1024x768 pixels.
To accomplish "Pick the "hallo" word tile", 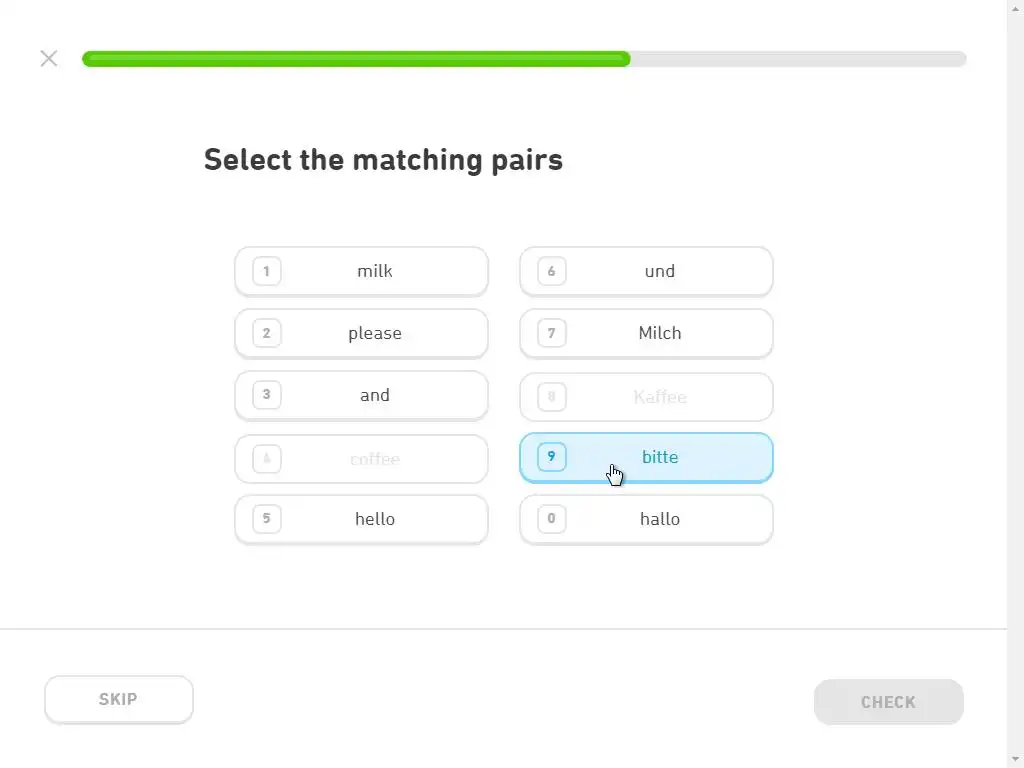I will 660,519.
